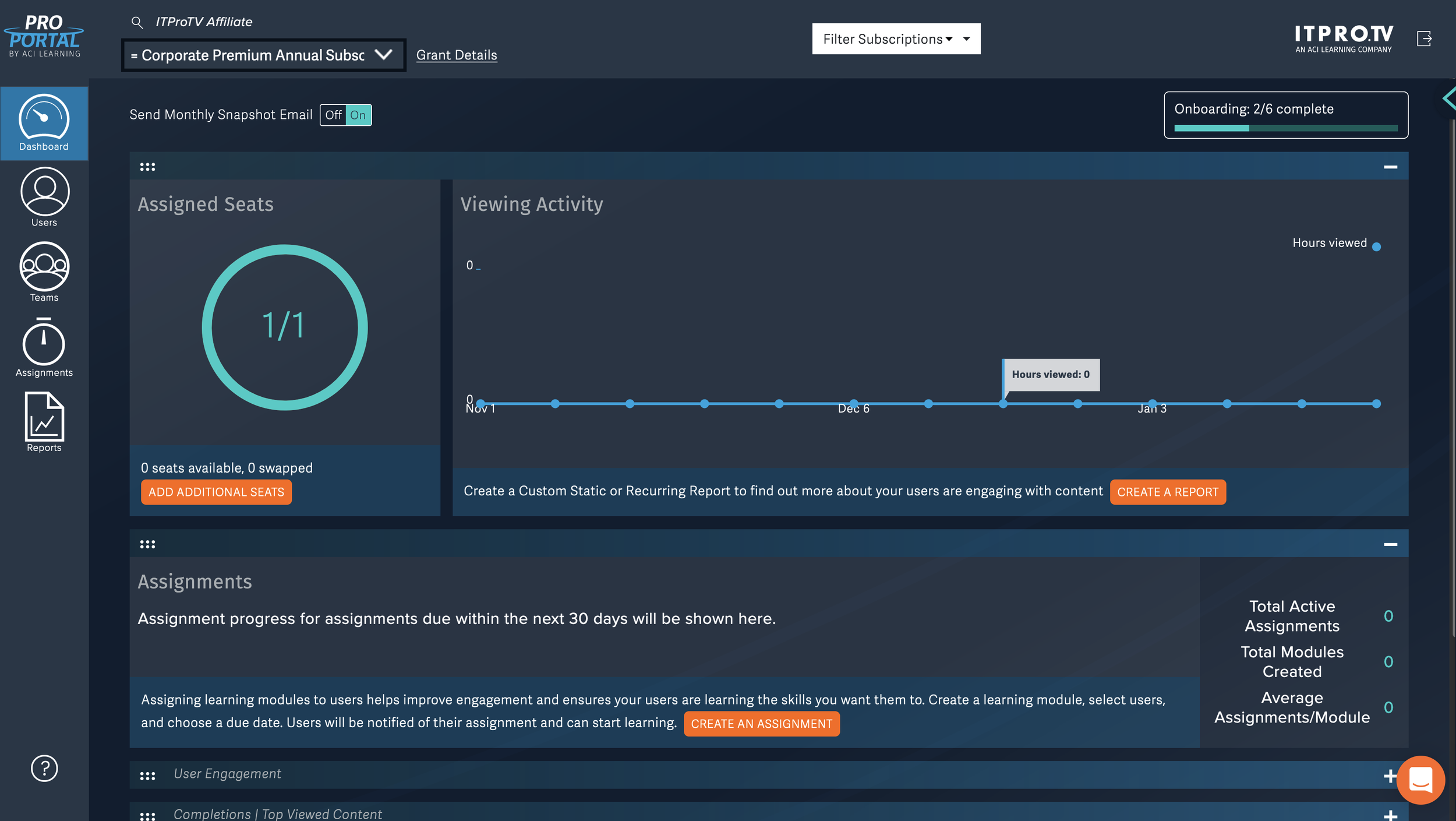Collapse the Assignments panel

click(x=1390, y=544)
